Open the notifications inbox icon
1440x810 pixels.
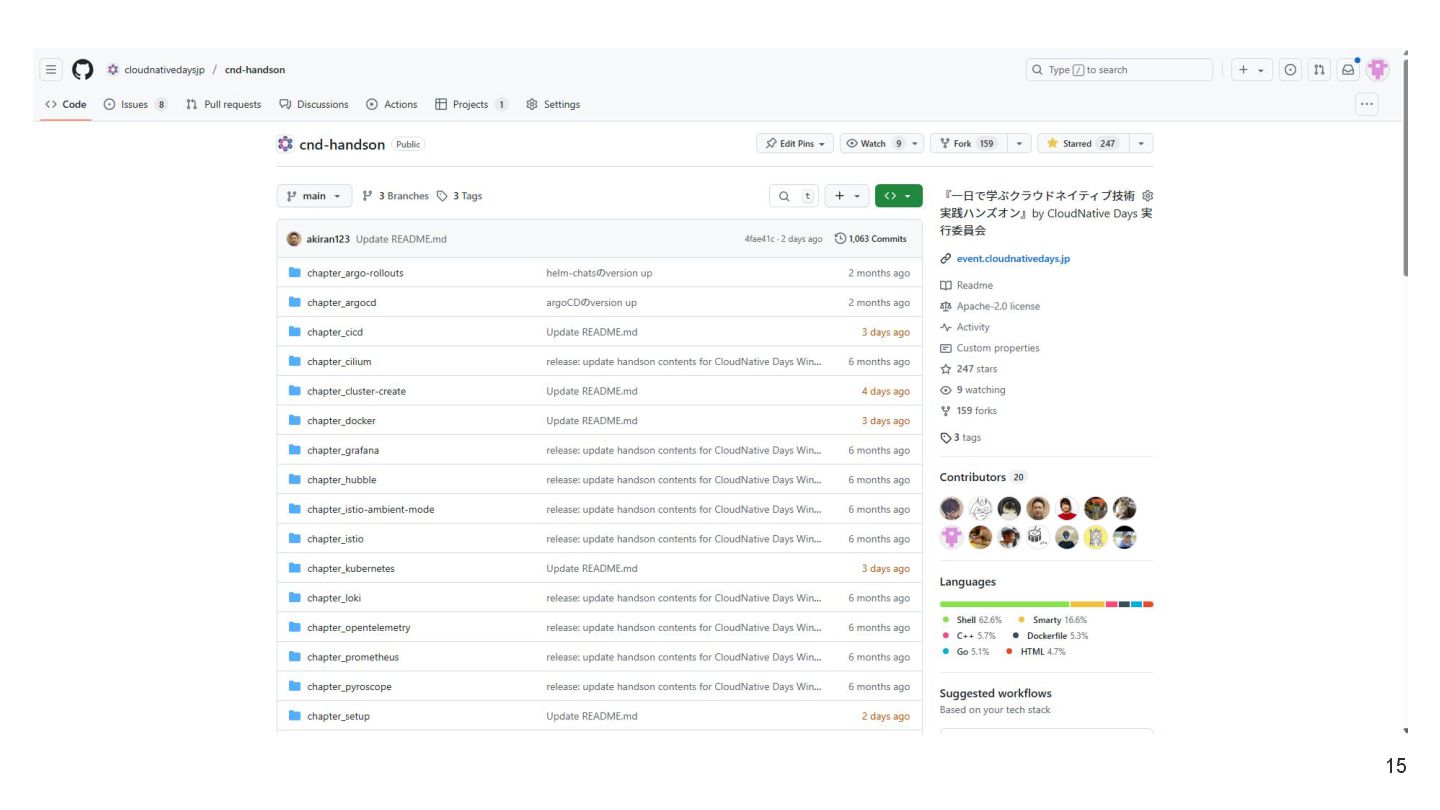point(1348,70)
